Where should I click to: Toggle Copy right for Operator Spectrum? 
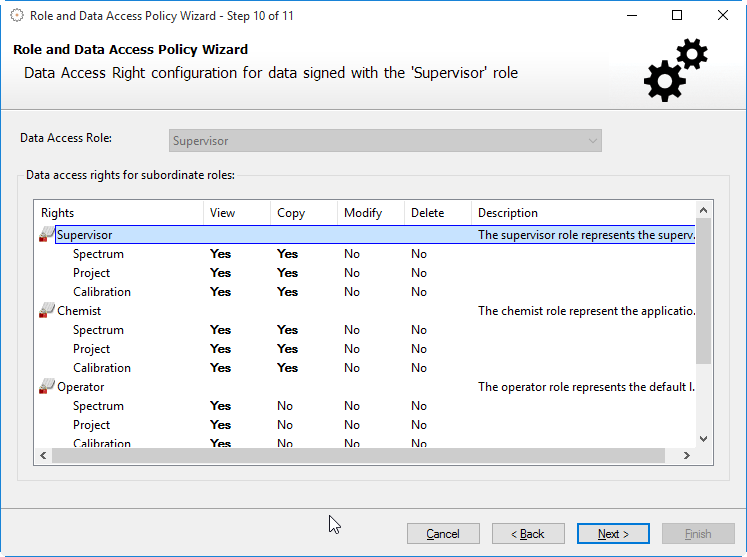tap(285, 406)
